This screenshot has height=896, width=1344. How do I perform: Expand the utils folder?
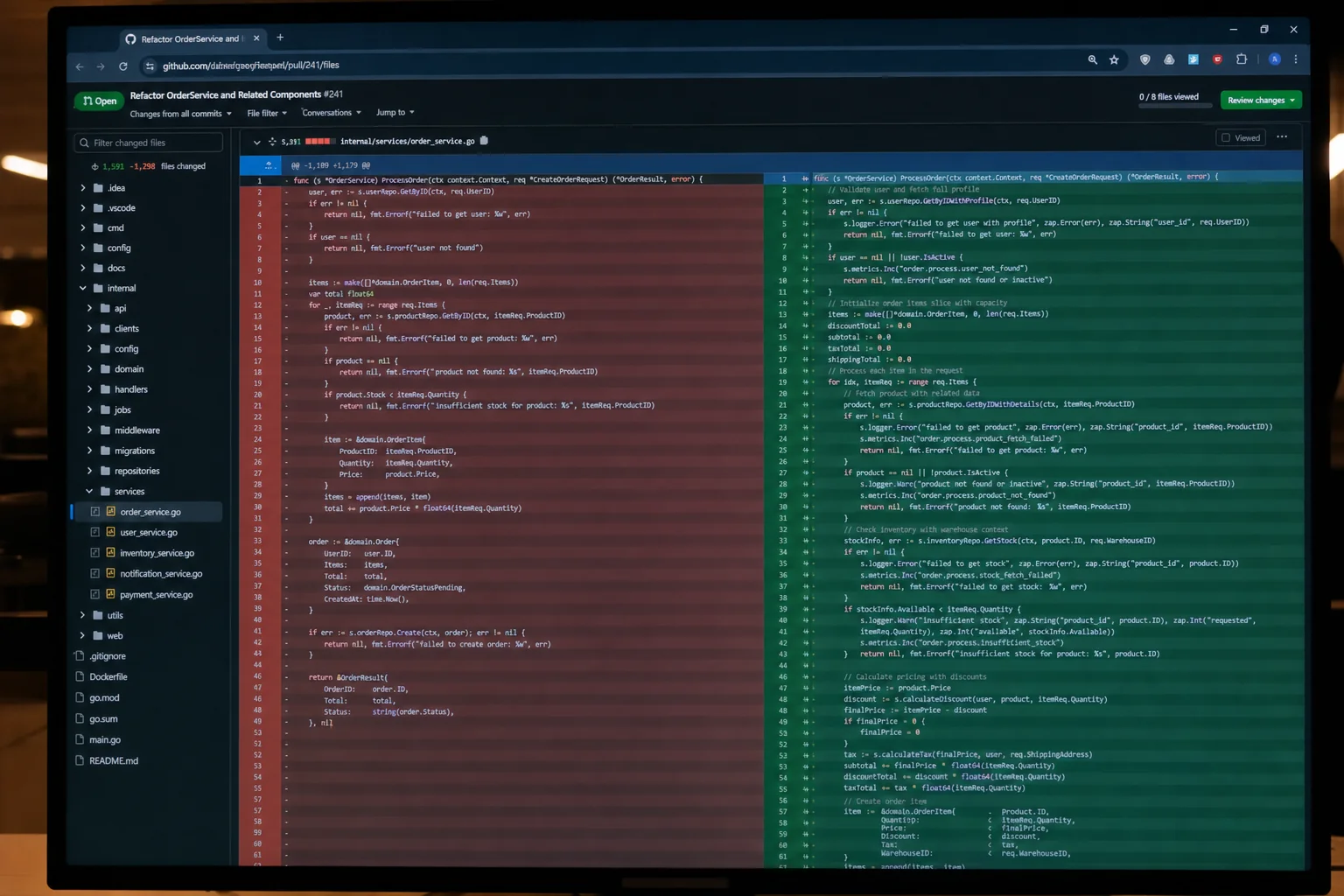click(83, 616)
